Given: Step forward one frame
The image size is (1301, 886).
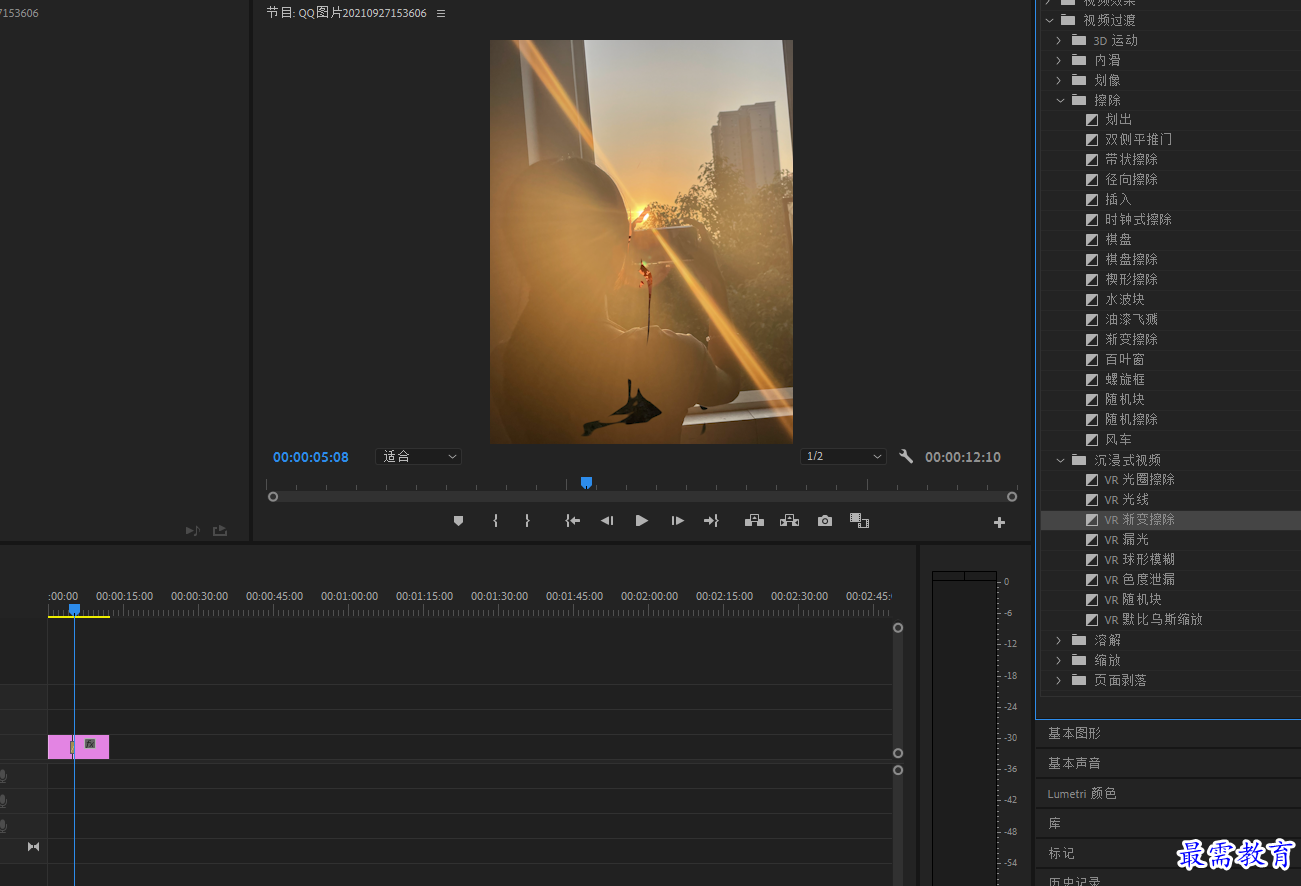Looking at the screenshot, I should point(677,521).
